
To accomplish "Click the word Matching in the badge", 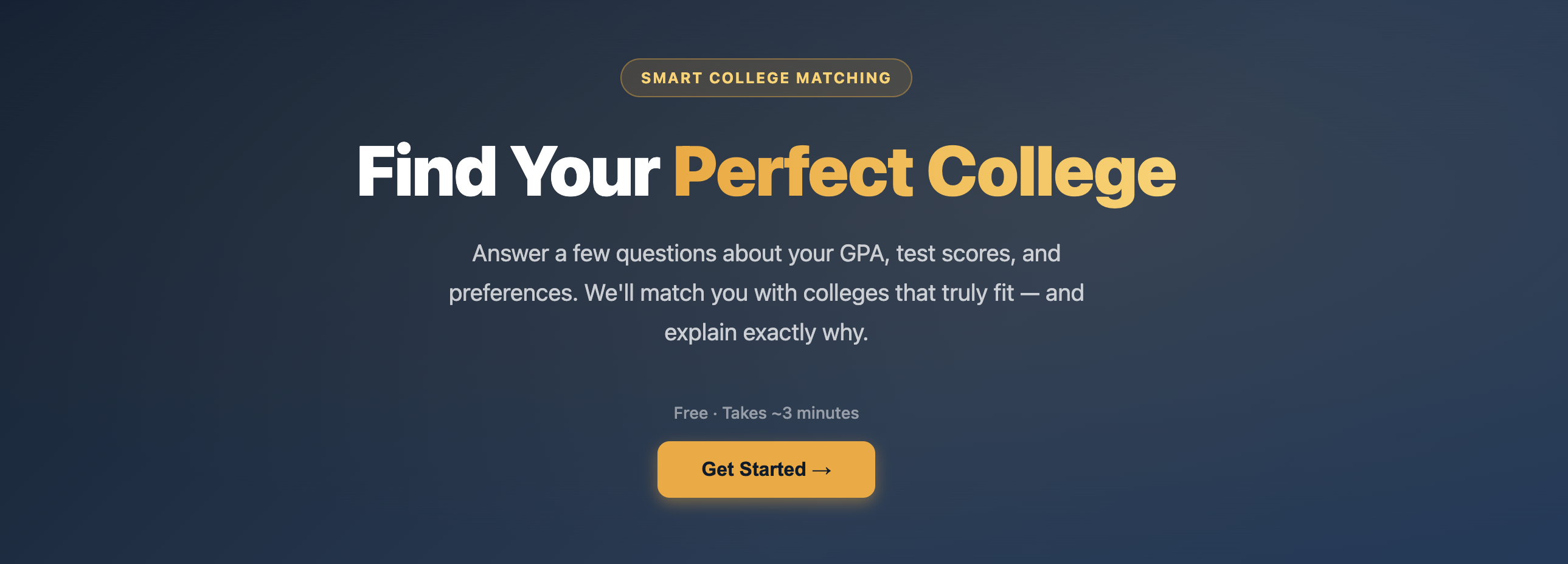I will click(845, 77).
